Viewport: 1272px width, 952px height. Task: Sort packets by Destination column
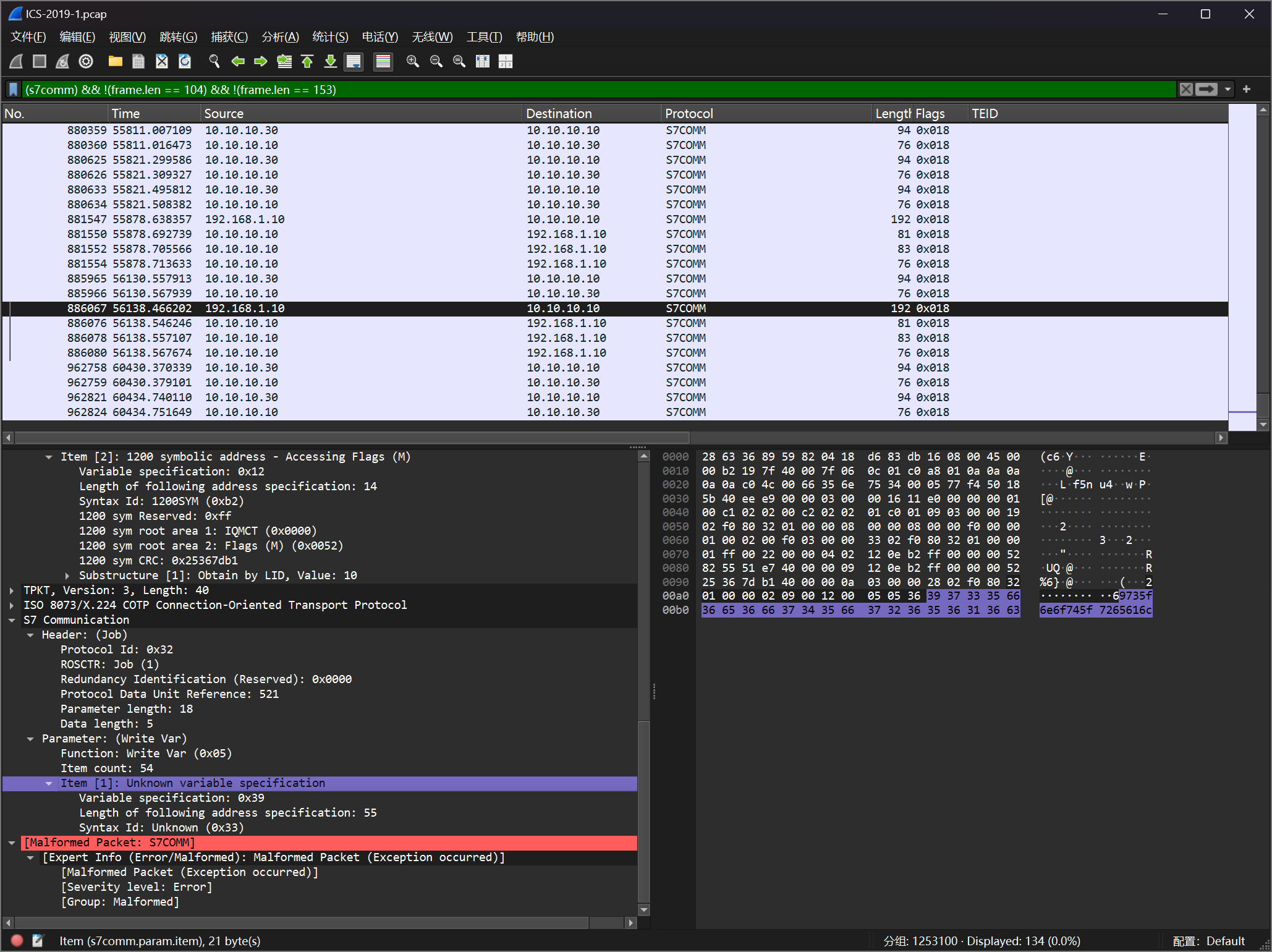(592, 114)
